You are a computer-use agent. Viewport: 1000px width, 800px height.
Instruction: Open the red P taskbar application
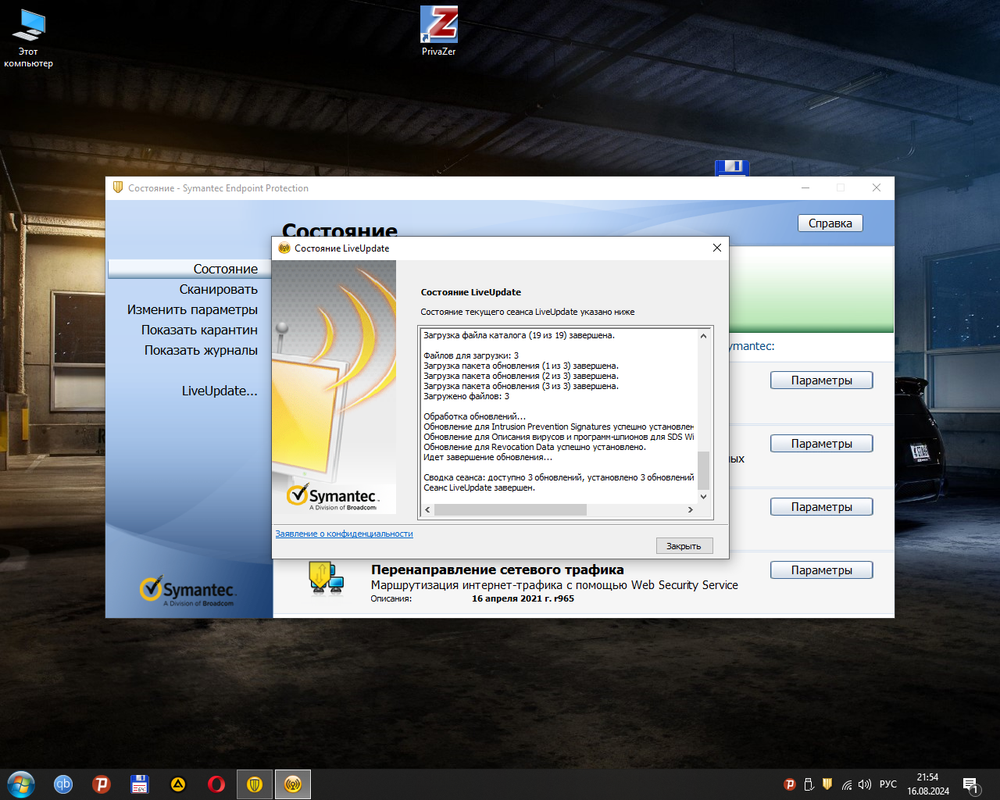101,784
